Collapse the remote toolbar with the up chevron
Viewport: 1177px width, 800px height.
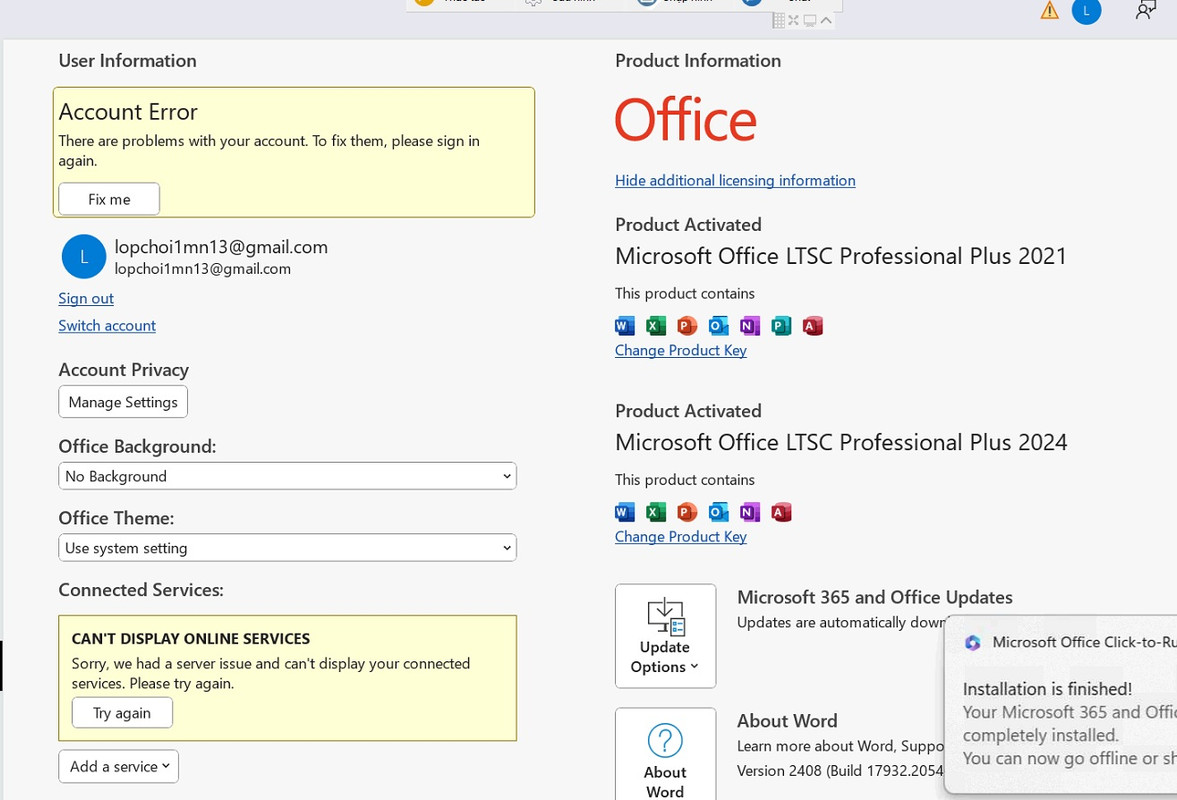tap(826, 20)
